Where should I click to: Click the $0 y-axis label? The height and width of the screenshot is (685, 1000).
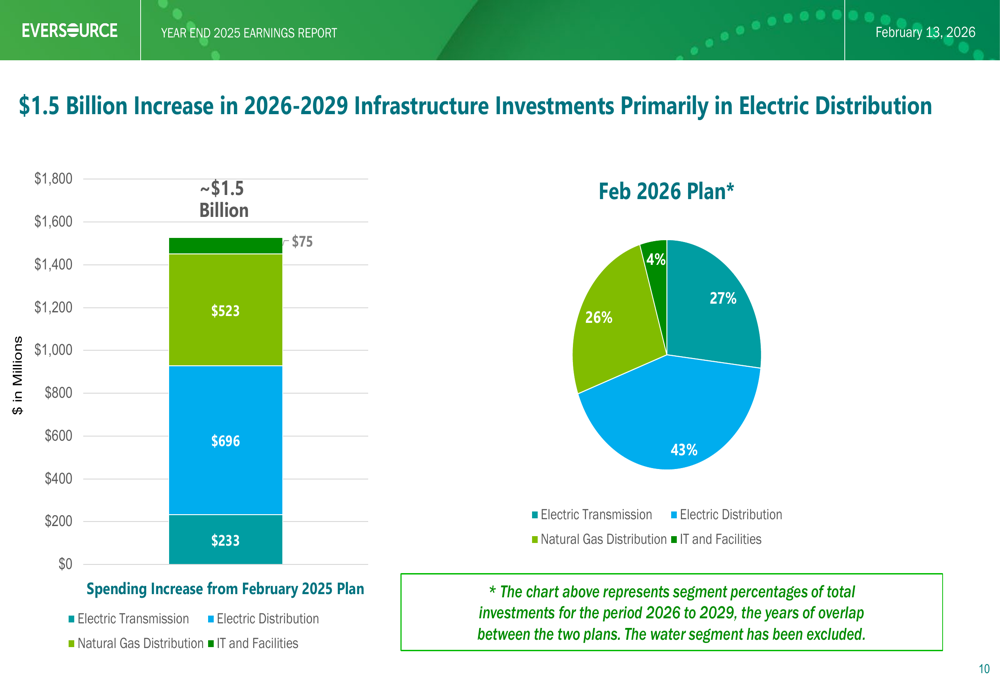(65, 564)
